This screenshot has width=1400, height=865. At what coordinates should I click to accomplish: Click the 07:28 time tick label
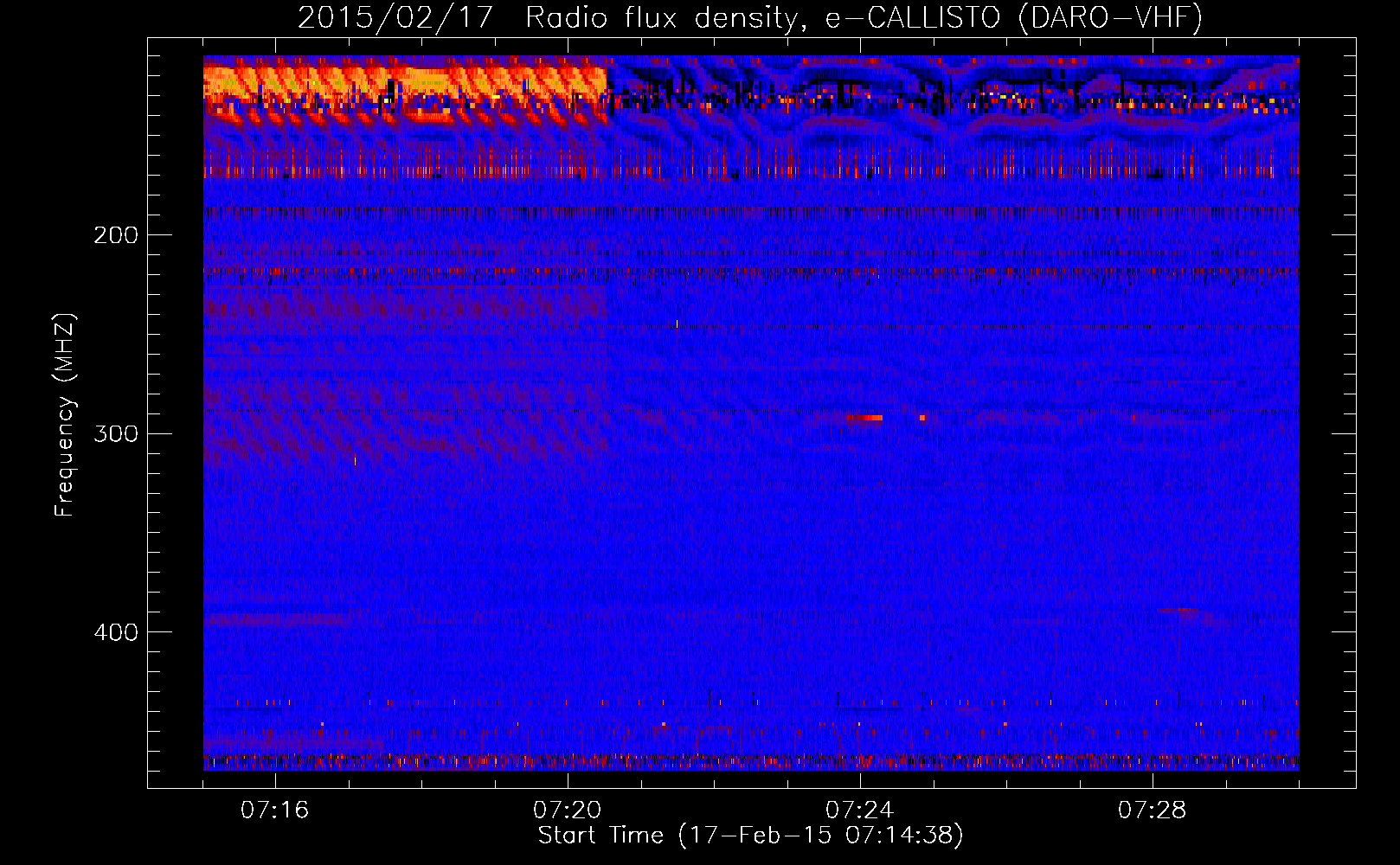click(1153, 811)
